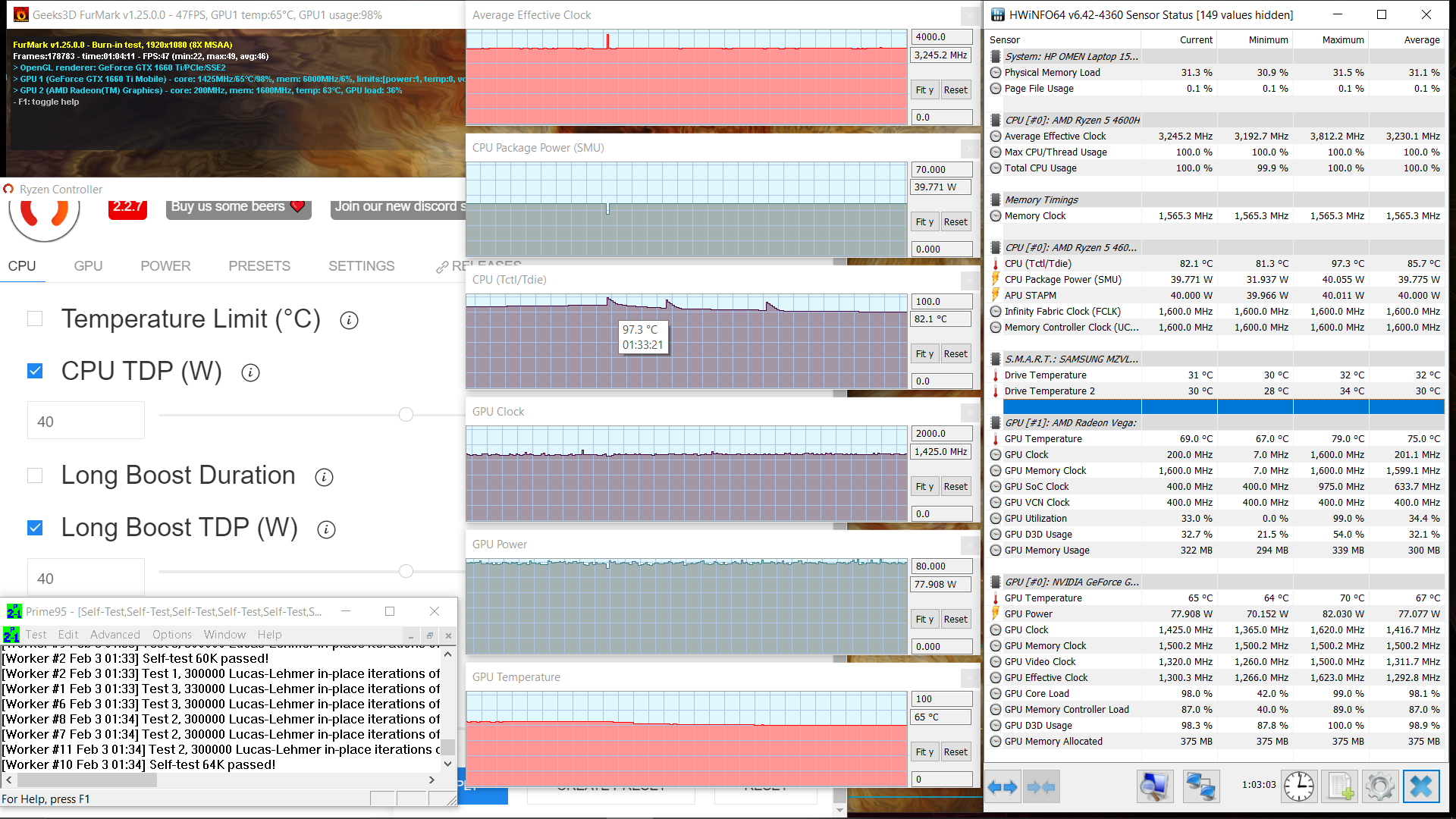Viewport: 1456px width, 819px height.
Task: Switch to the POWER tab
Action: (165, 266)
